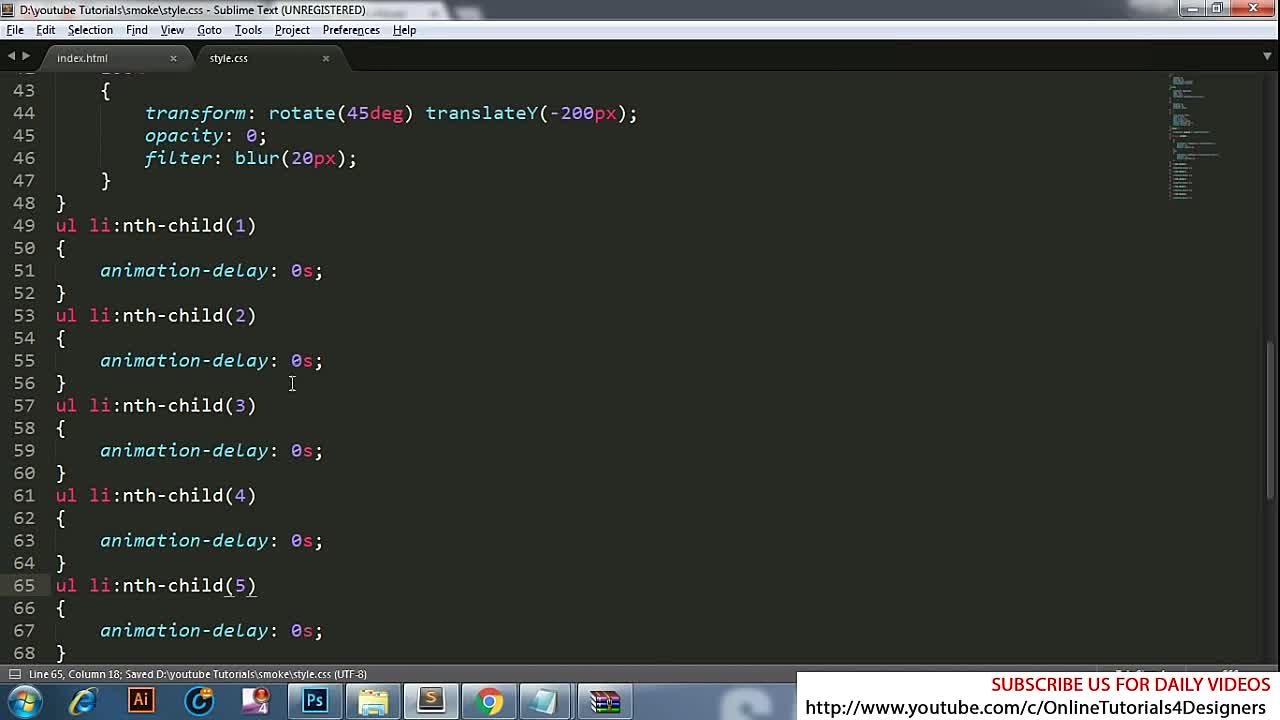Close the style.css tab

[325, 58]
